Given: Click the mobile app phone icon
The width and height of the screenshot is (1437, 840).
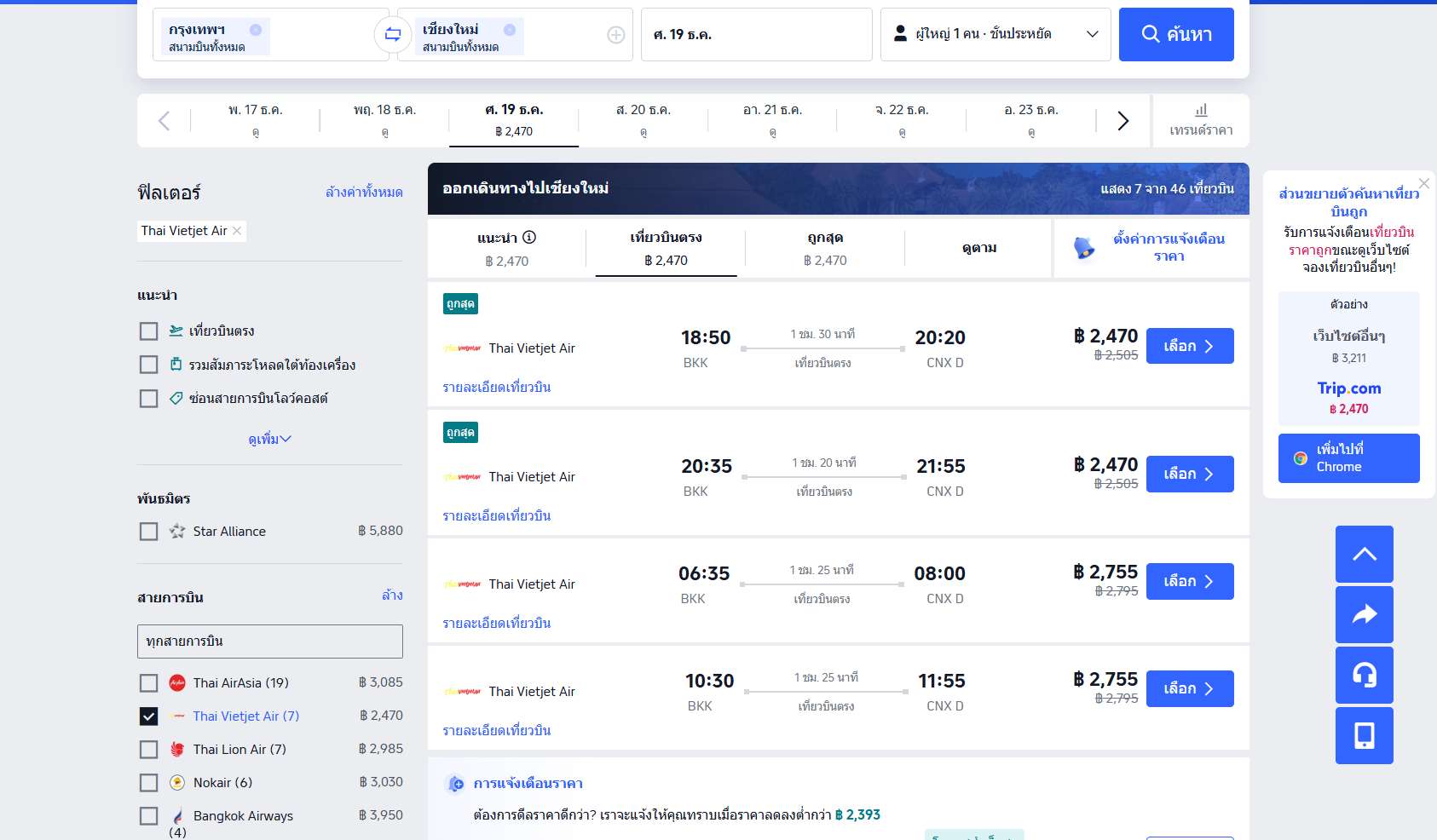Looking at the screenshot, I should pos(1364,735).
